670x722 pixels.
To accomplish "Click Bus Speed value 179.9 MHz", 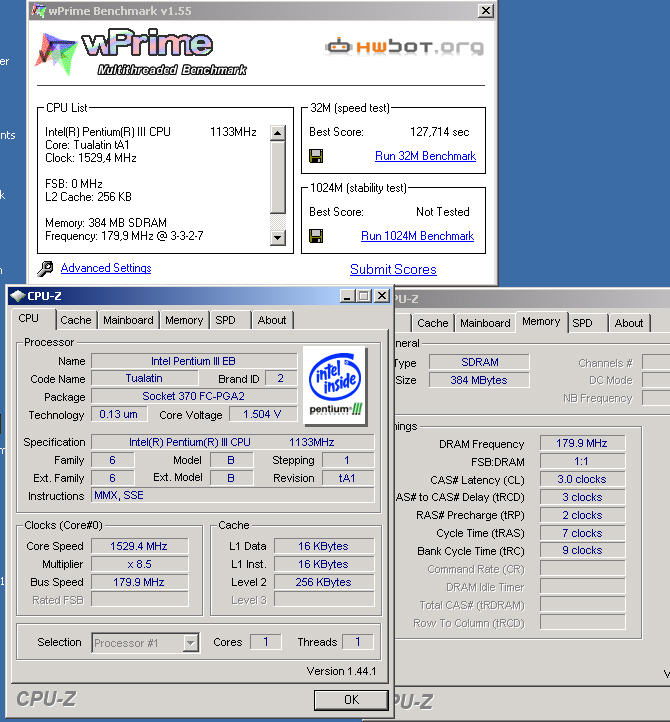I will [x=139, y=582].
